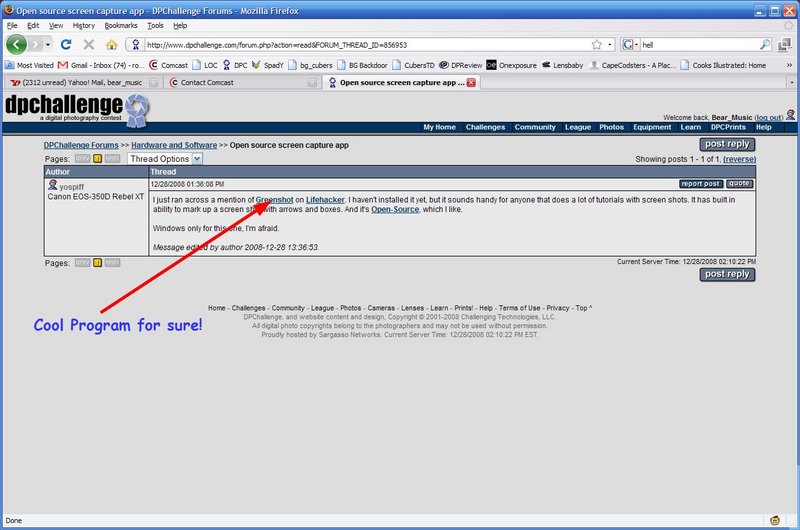Switch to the Yahoo! Mail tab
This screenshot has width=800, height=530.
click(x=75, y=83)
